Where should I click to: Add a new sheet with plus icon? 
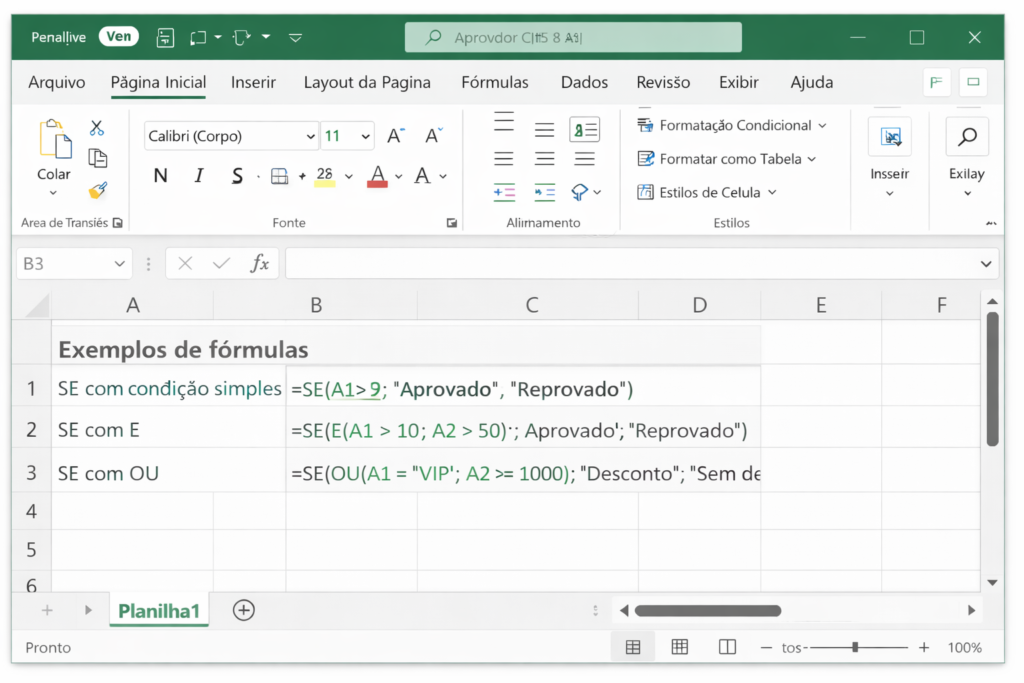point(243,610)
